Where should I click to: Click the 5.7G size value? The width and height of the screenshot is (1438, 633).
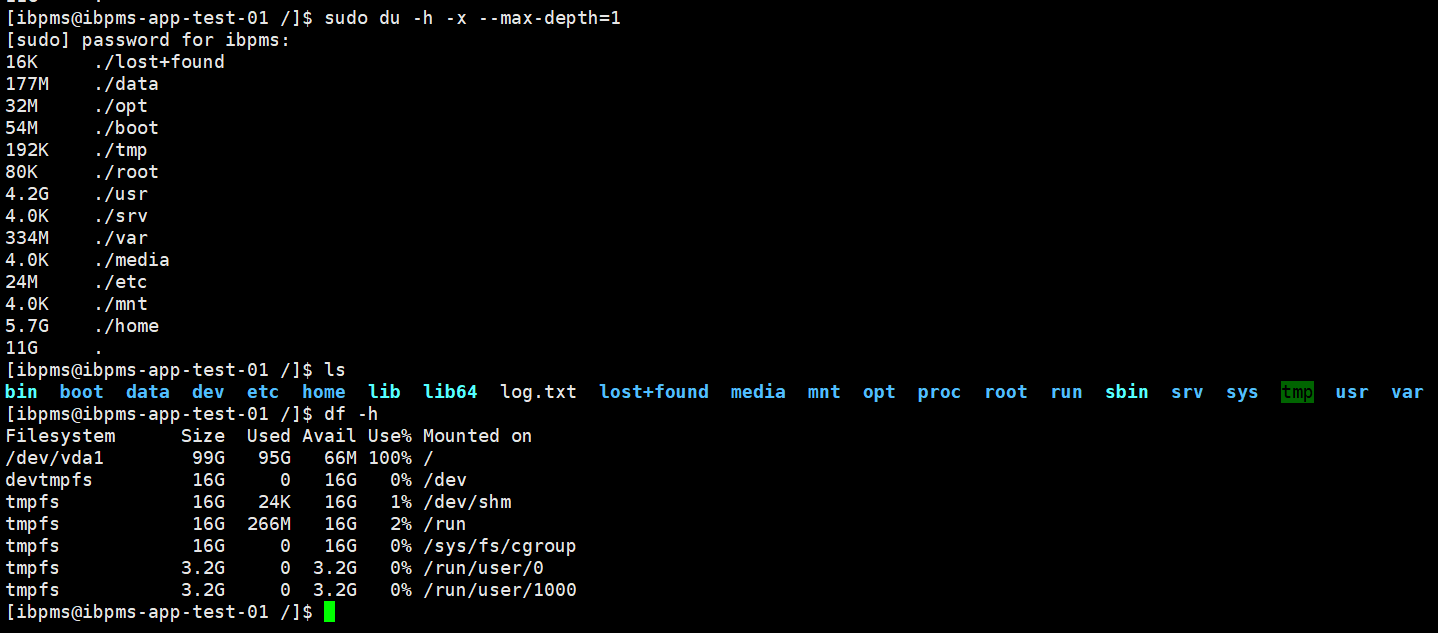[x=27, y=326]
